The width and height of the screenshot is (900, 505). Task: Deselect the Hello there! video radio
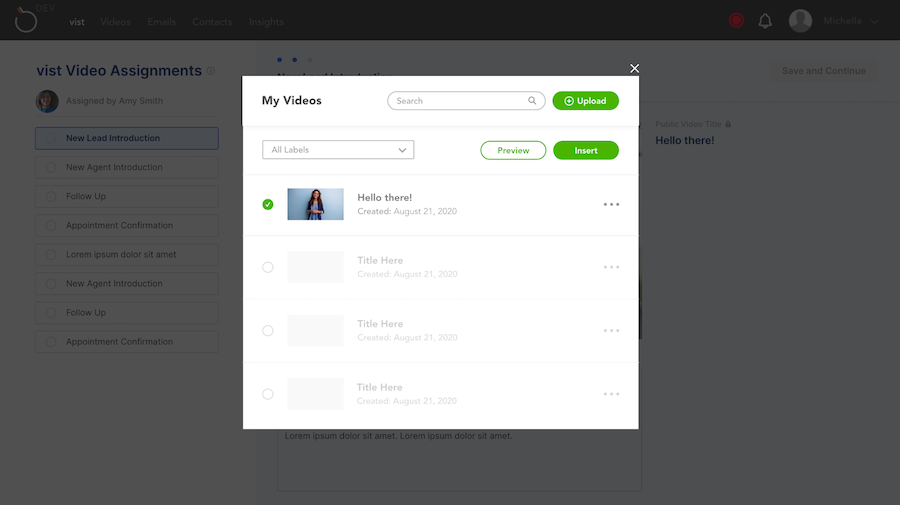click(268, 204)
